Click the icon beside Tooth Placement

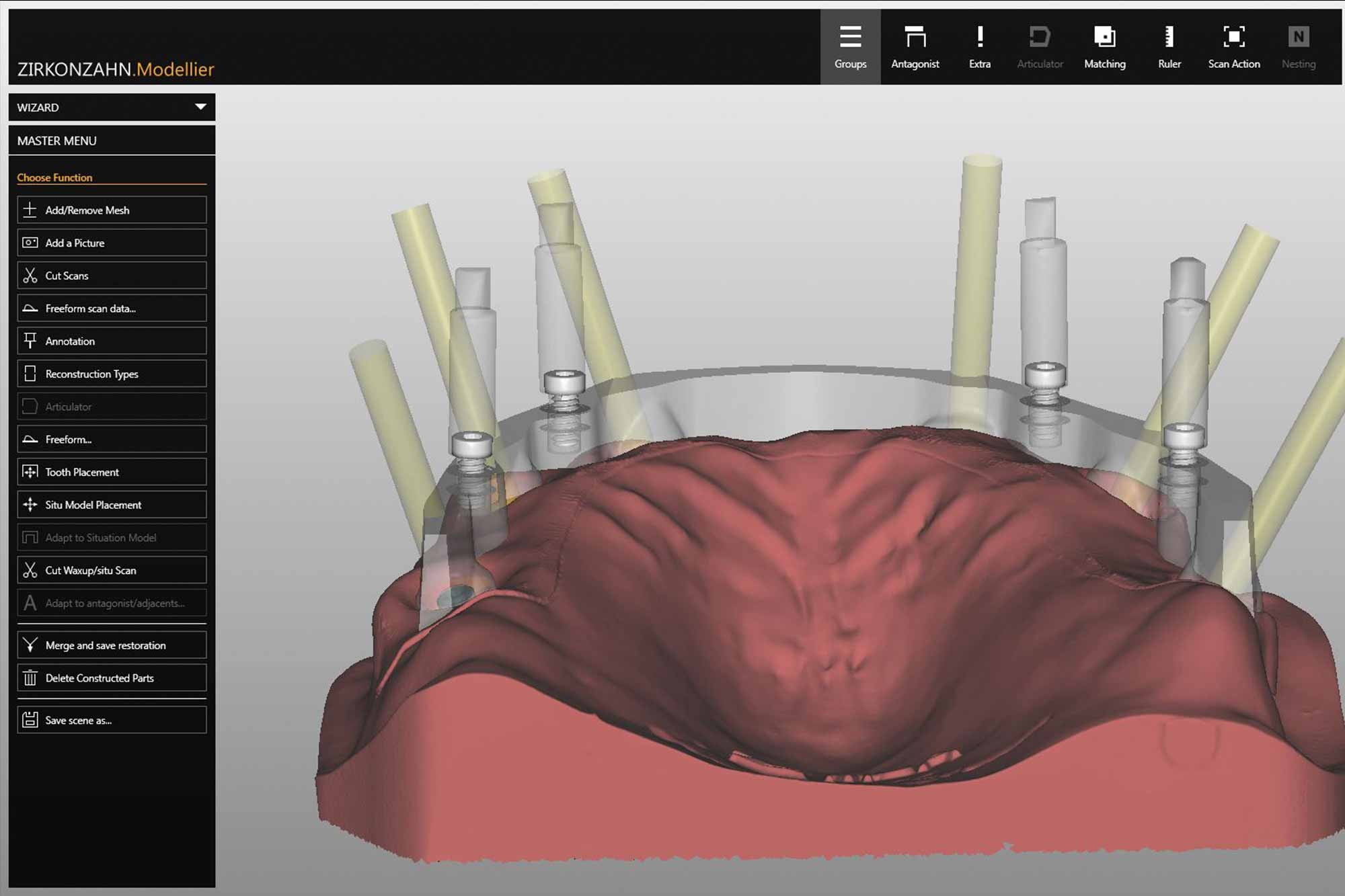30,472
